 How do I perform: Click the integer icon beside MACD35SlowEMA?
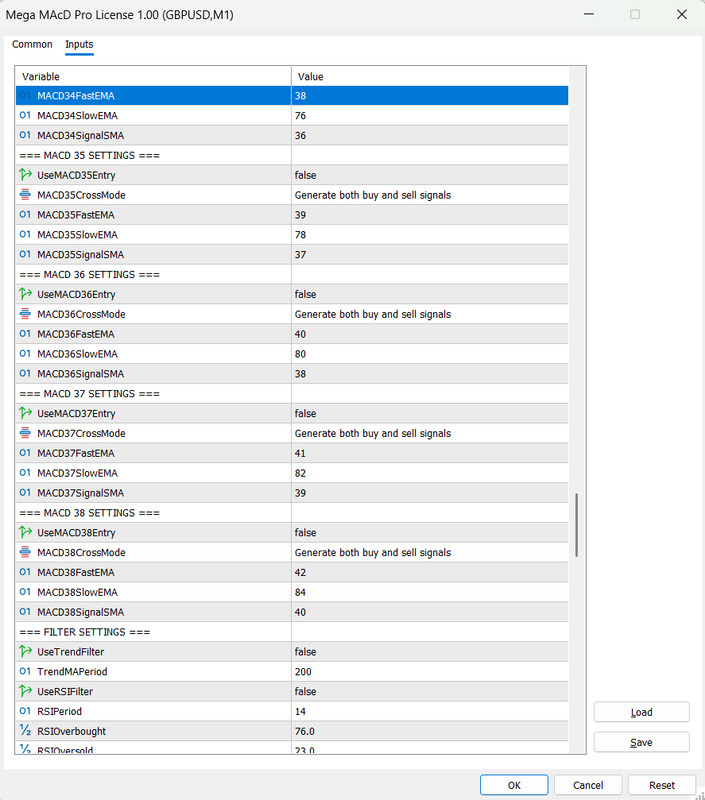25,235
